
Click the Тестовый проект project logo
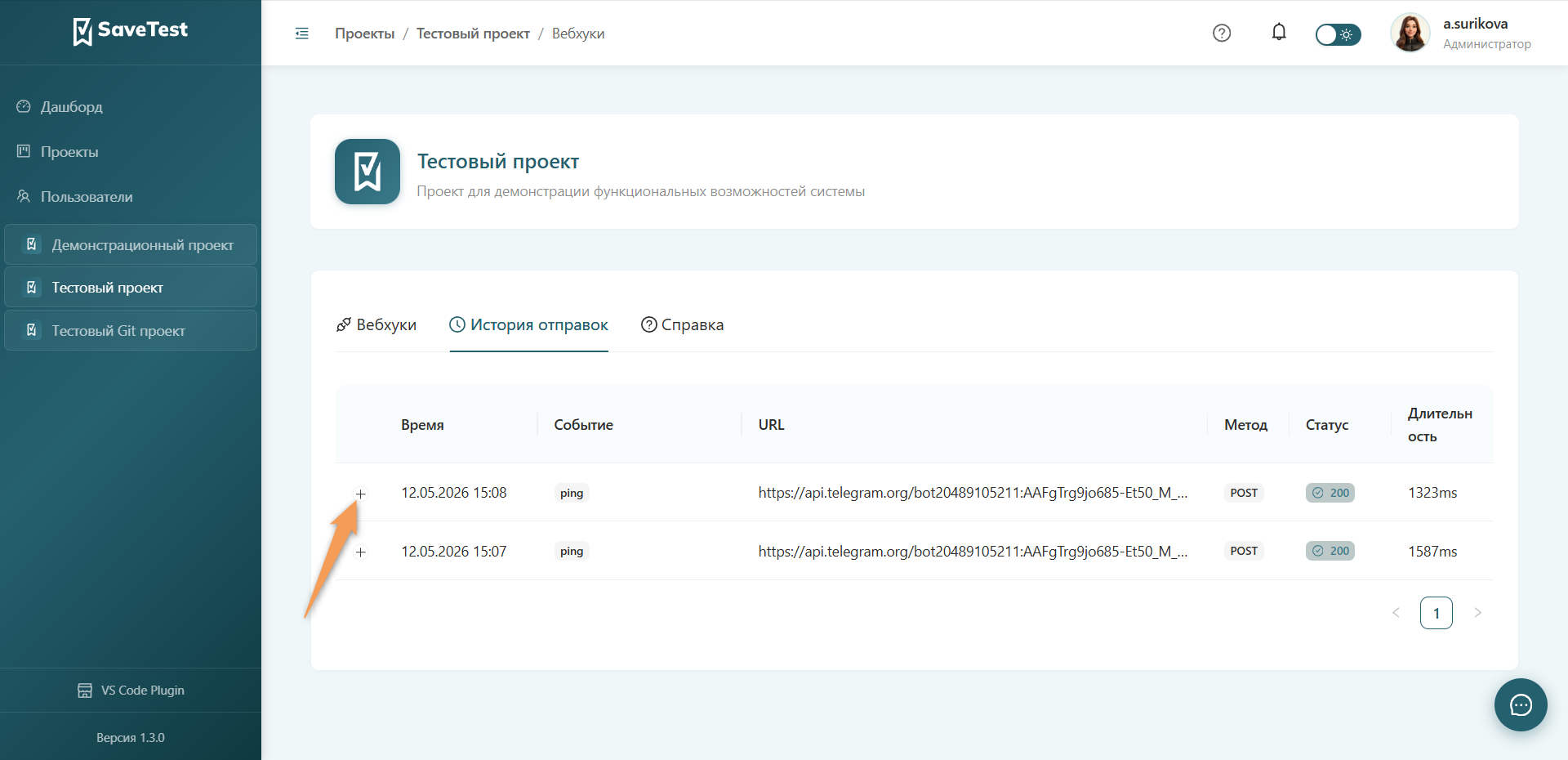tap(367, 172)
